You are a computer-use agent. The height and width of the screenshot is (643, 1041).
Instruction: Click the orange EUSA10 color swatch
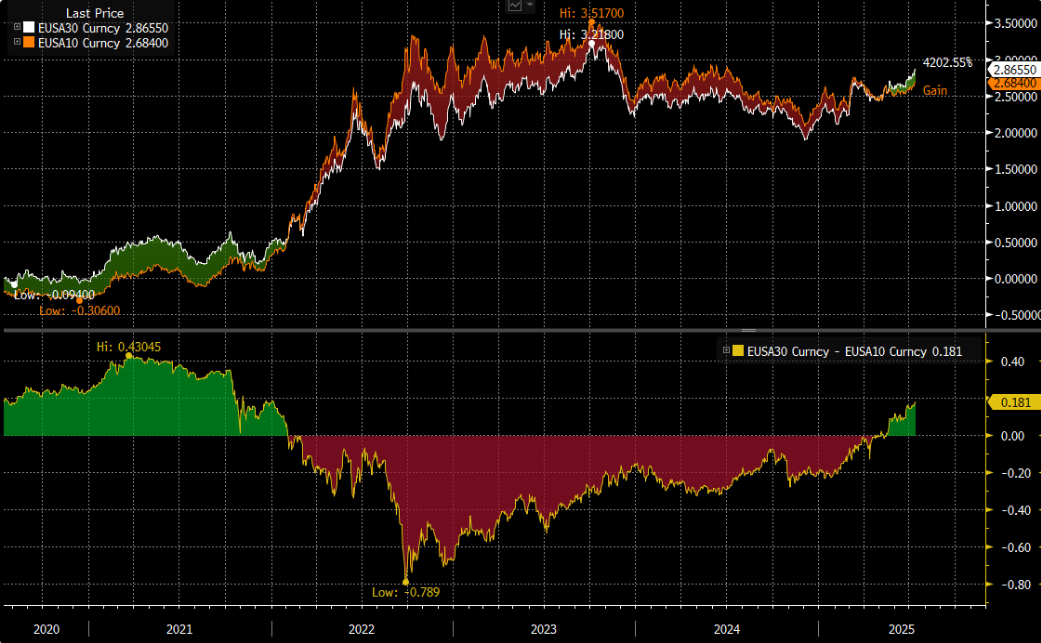pyautogui.click(x=28, y=42)
